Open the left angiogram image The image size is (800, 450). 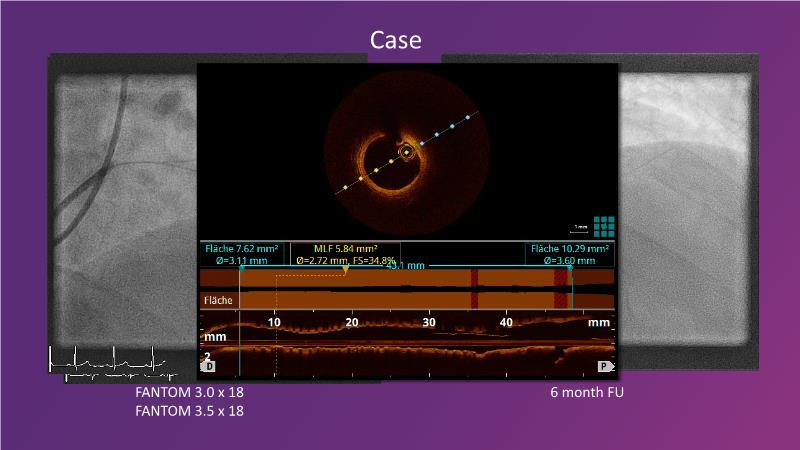[120, 200]
